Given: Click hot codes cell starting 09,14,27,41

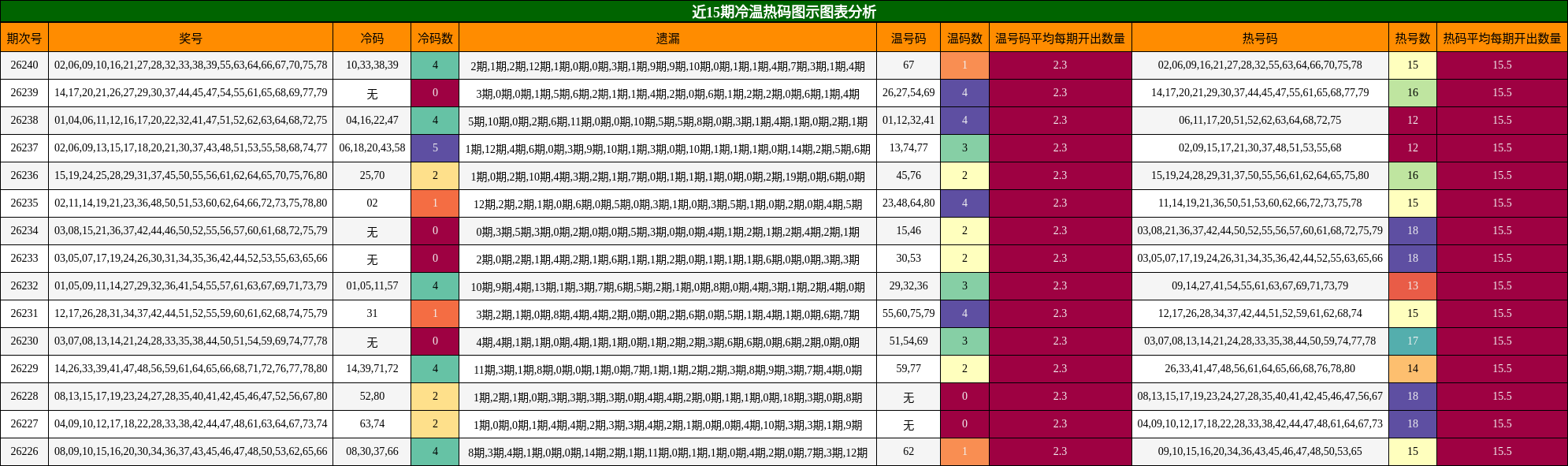Looking at the screenshot, I should tap(1260, 286).
